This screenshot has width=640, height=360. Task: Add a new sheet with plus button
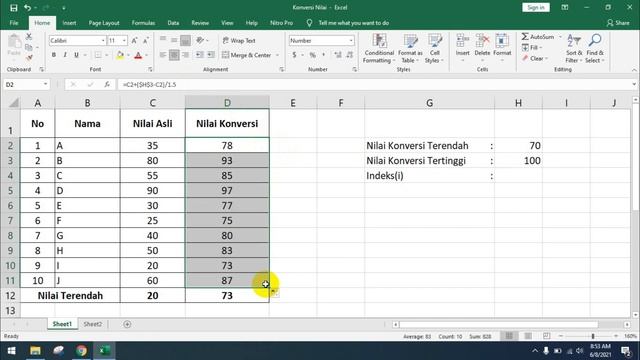[127, 324]
